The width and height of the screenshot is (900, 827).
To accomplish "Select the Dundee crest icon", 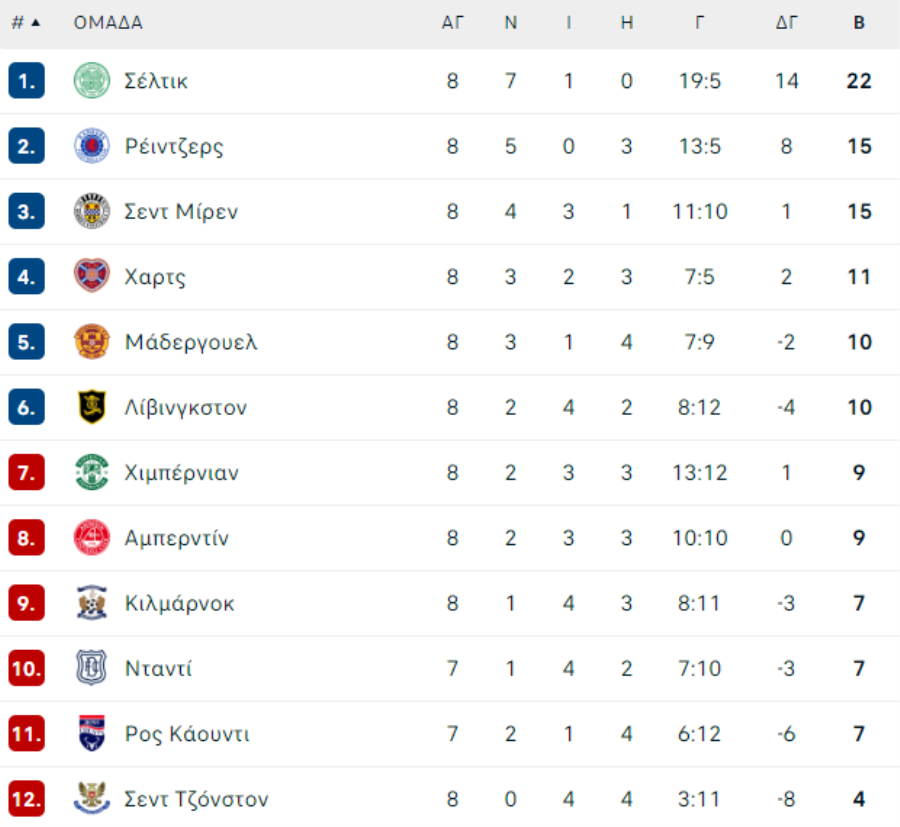I will click(92, 668).
